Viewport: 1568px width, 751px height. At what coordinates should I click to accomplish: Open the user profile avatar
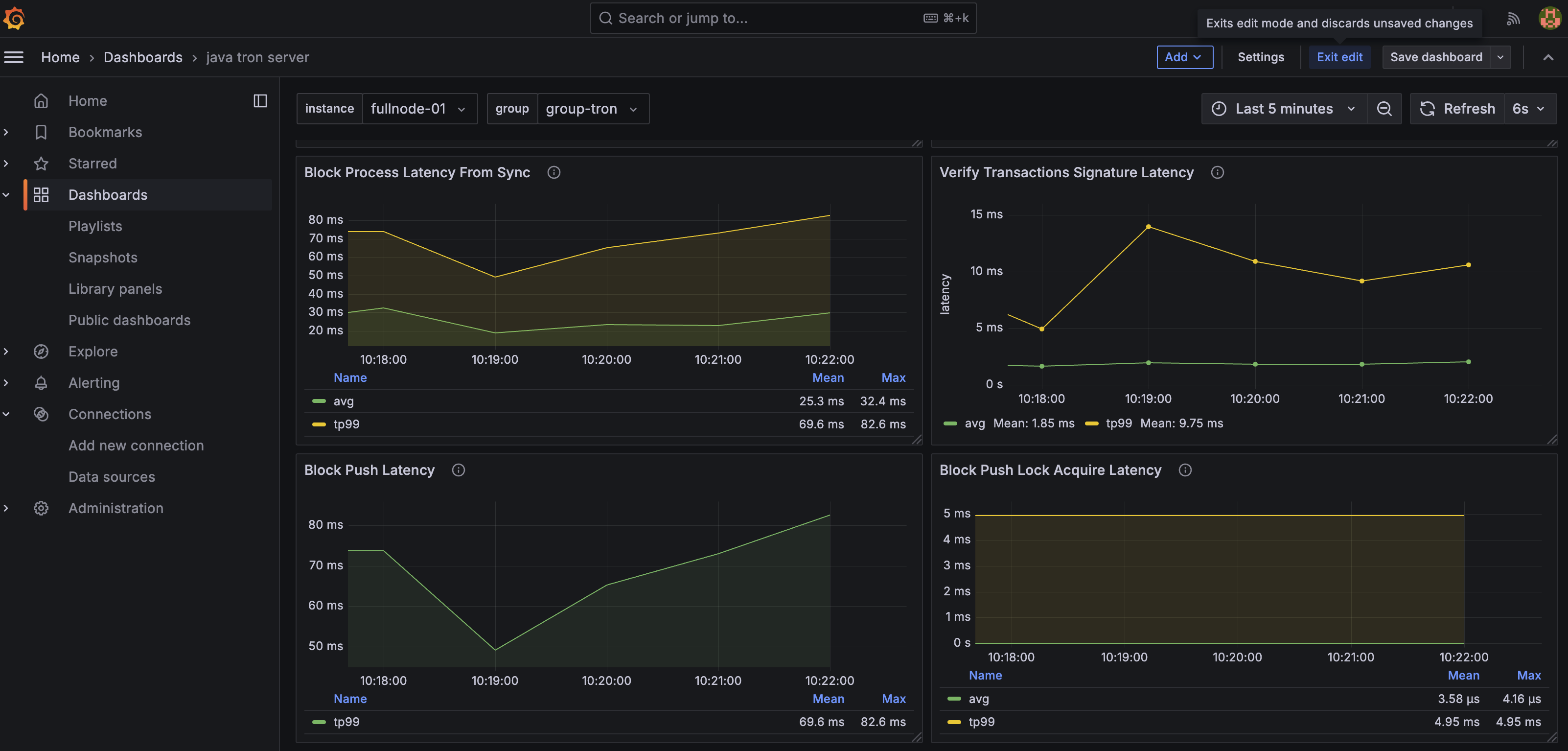[x=1549, y=19]
